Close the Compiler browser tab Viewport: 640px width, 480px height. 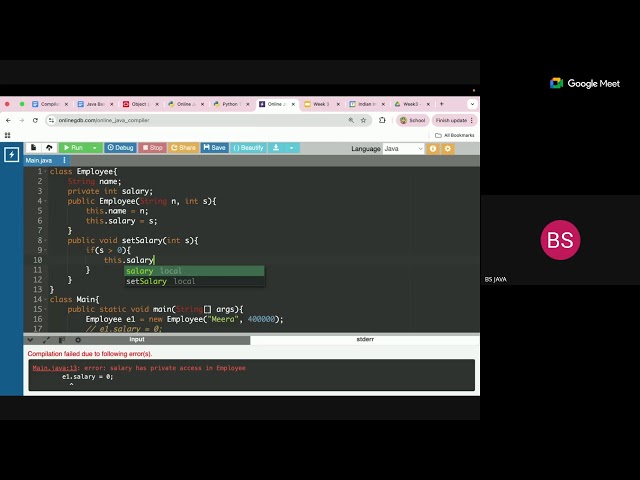pos(67,104)
